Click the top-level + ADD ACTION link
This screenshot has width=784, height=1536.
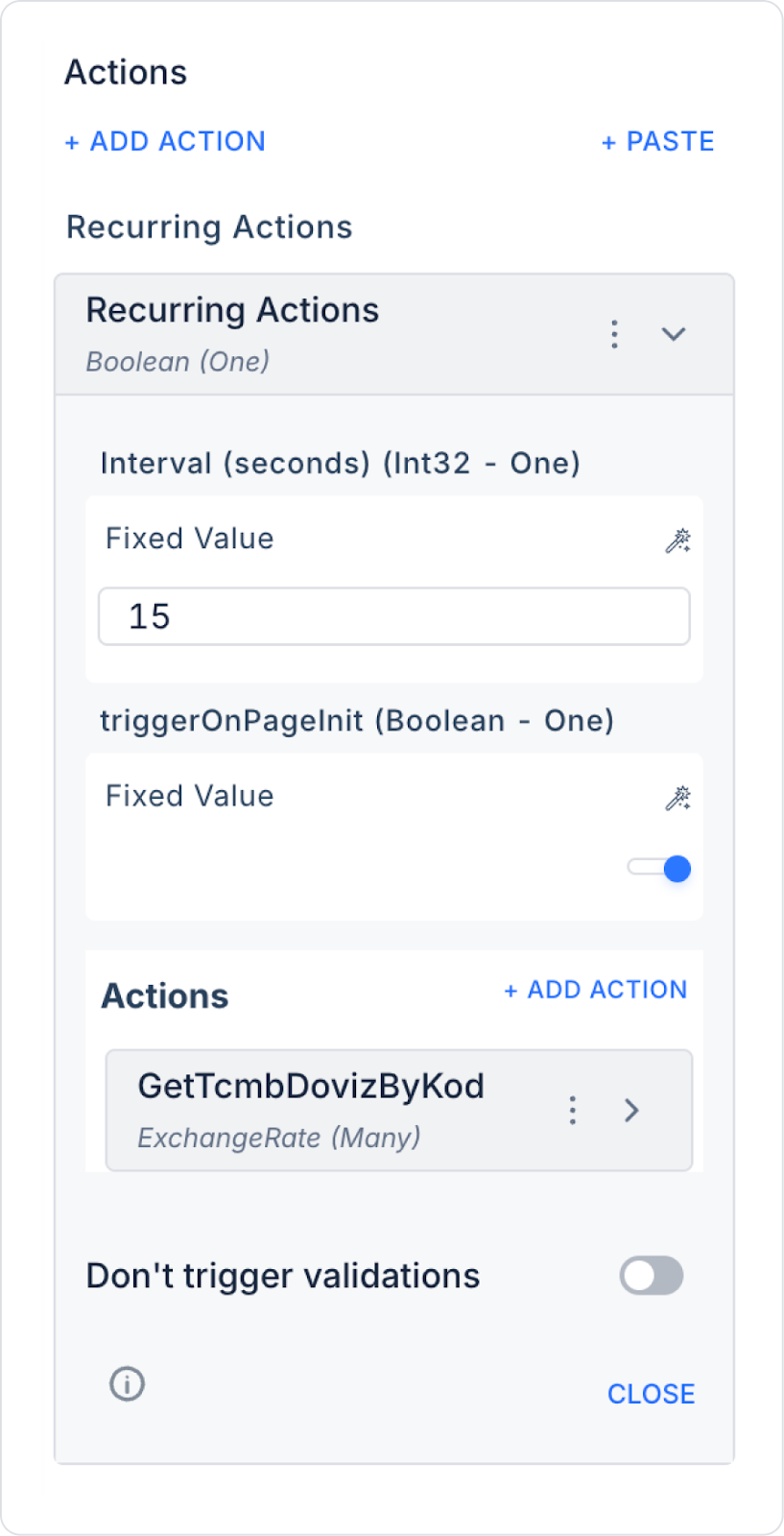(x=165, y=141)
